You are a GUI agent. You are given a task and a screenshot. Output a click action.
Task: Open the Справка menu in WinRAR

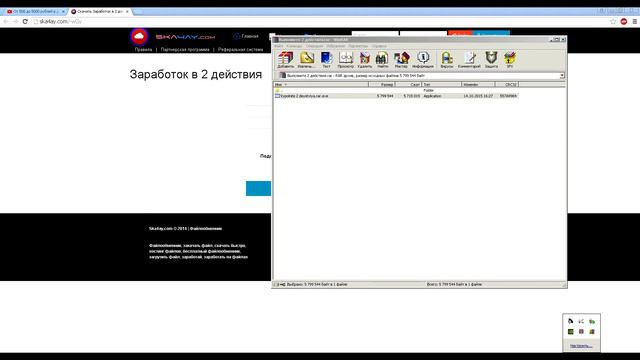tap(379, 46)
